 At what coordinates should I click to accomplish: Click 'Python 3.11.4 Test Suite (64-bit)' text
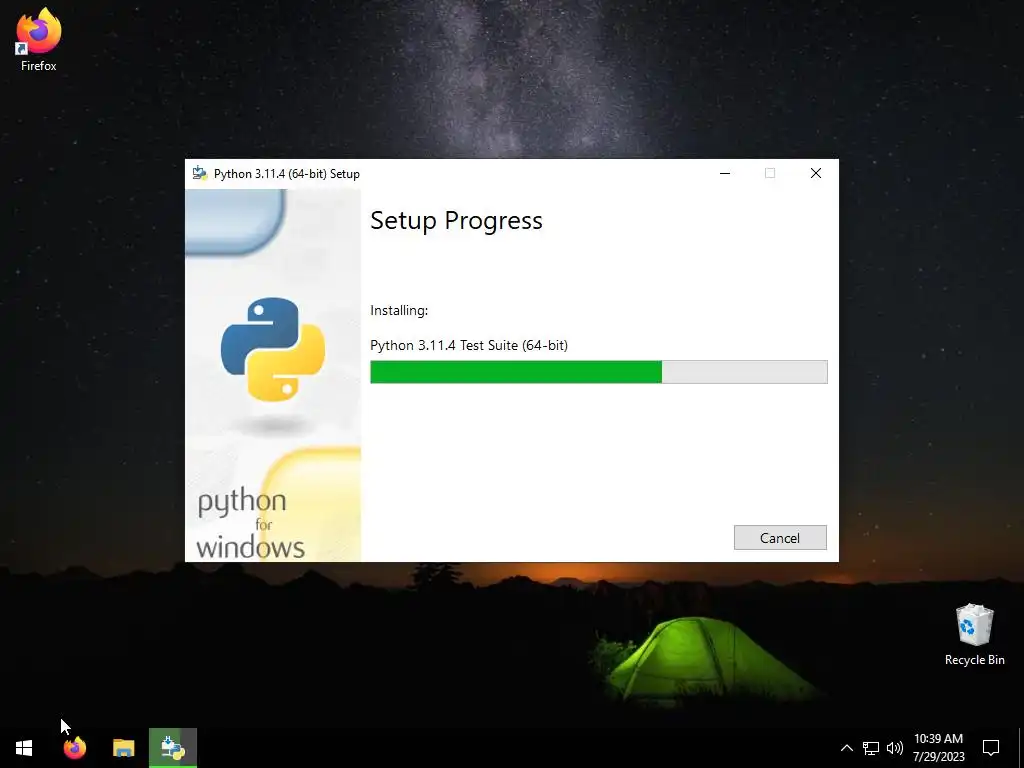[469, 345]
